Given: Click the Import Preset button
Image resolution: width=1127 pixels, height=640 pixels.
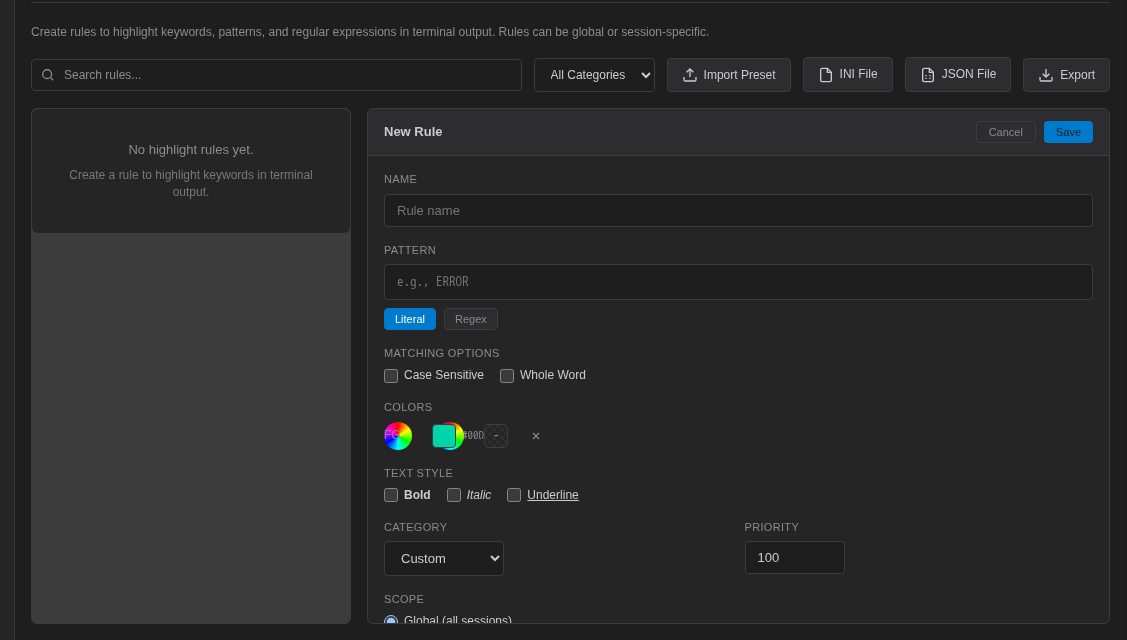Looking at the screenshot, I should coord(729,75).
